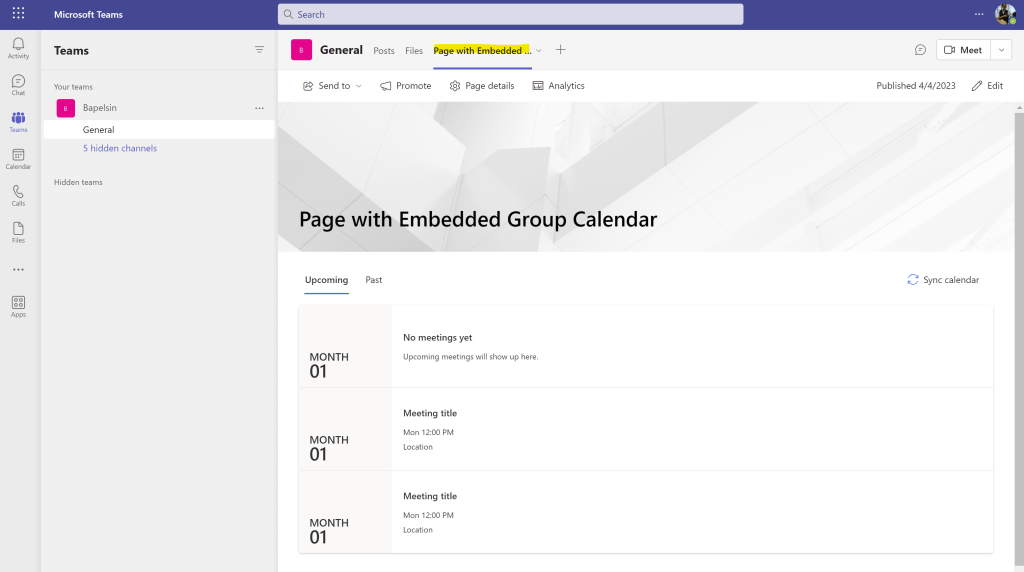The height and width of the screenshot is (572, 1024).
Task: Expand the Page with Embedded tab chevron
Action: point(539,50)
